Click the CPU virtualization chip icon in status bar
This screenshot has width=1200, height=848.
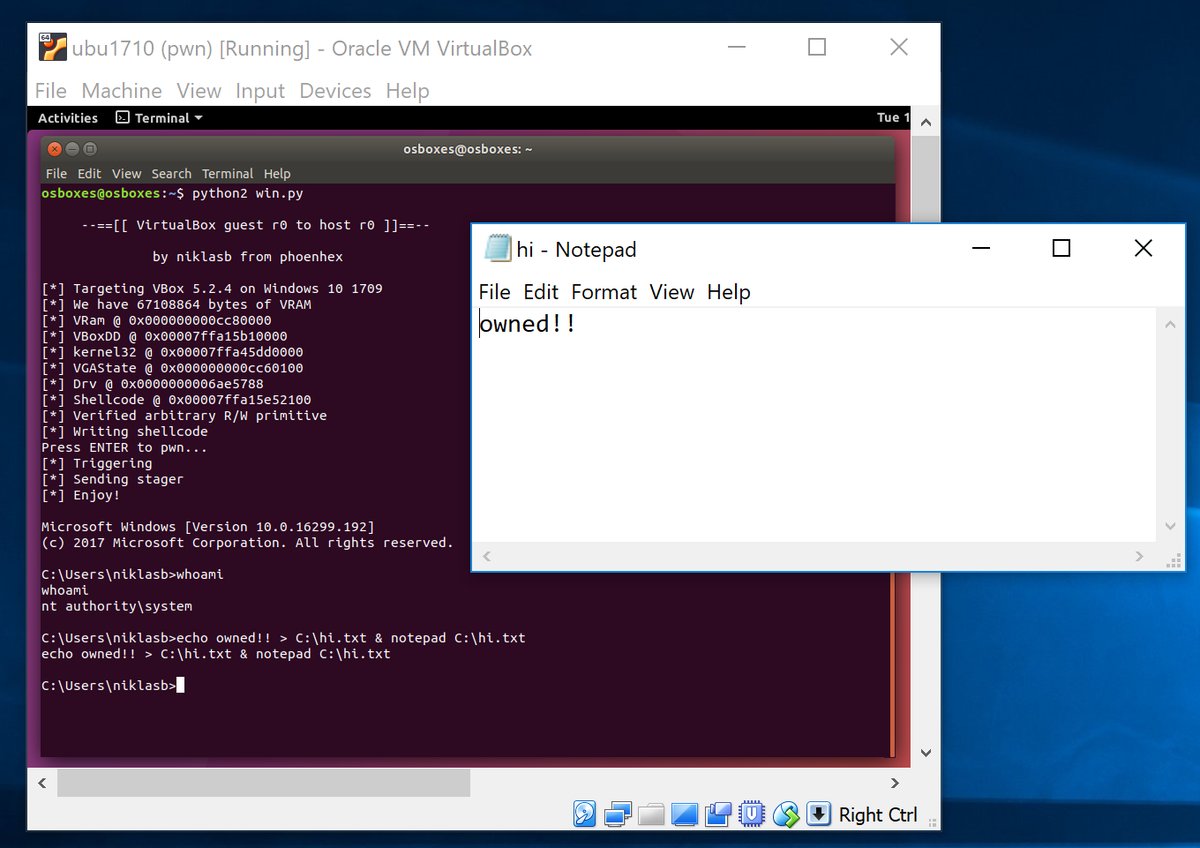click(x=752, y=814)
